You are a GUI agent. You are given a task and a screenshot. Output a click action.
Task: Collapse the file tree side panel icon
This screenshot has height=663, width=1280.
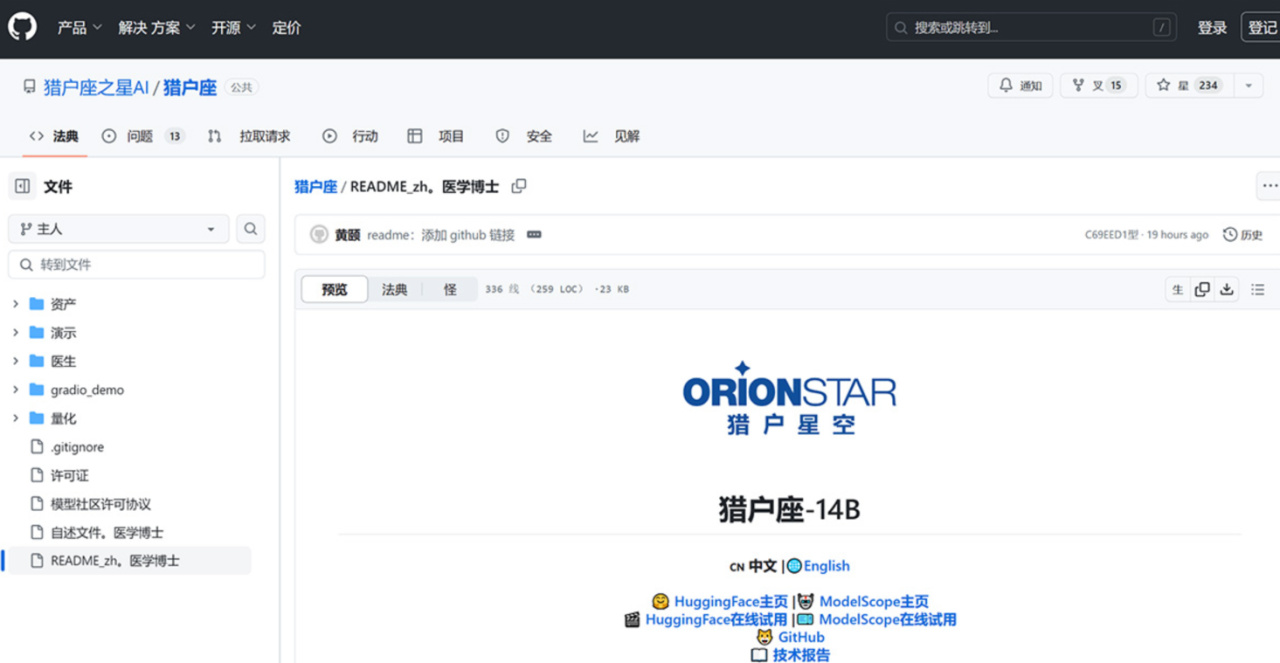click(x=22, y=186)
